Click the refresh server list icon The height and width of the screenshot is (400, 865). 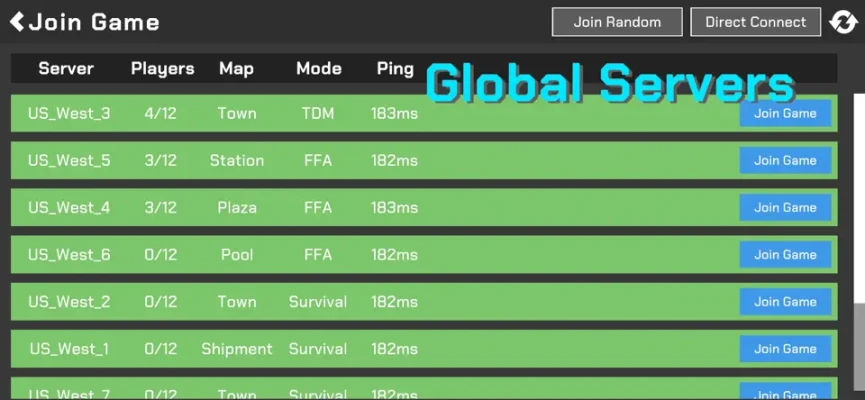point(842,22)
